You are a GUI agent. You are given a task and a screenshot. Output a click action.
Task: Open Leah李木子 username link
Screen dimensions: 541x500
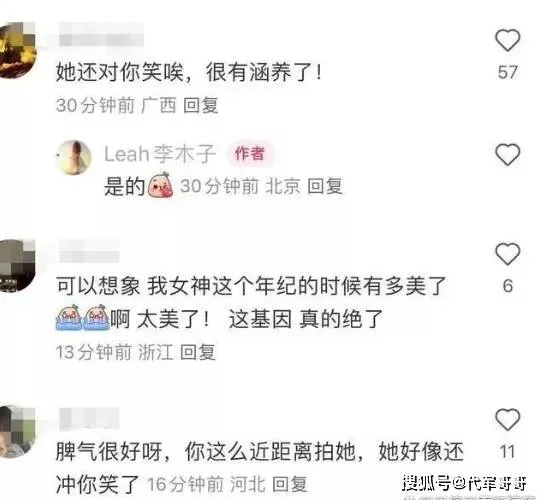pyautogui.click(x=160, y=154)
